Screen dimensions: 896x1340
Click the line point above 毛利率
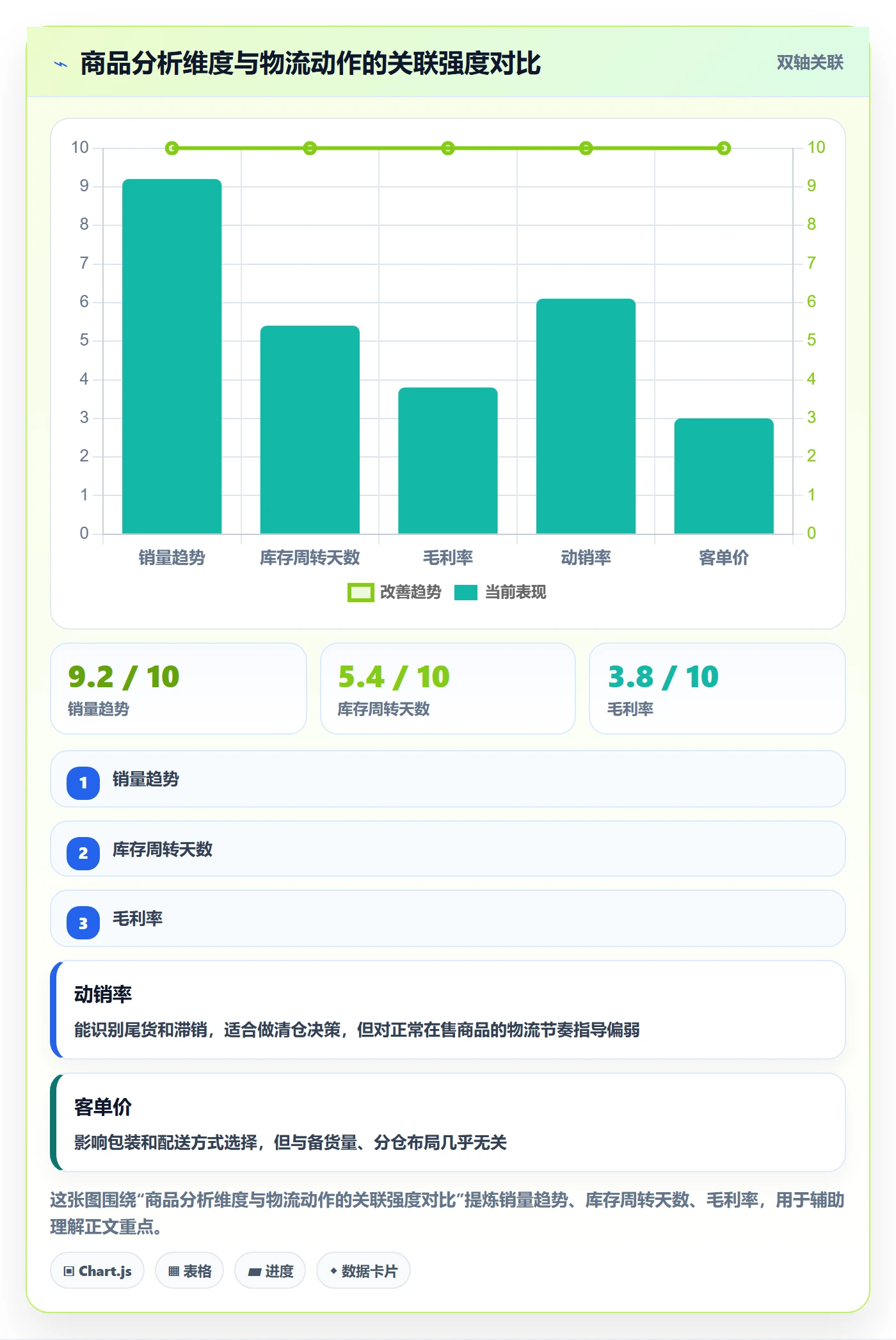[x=448, y=148]
